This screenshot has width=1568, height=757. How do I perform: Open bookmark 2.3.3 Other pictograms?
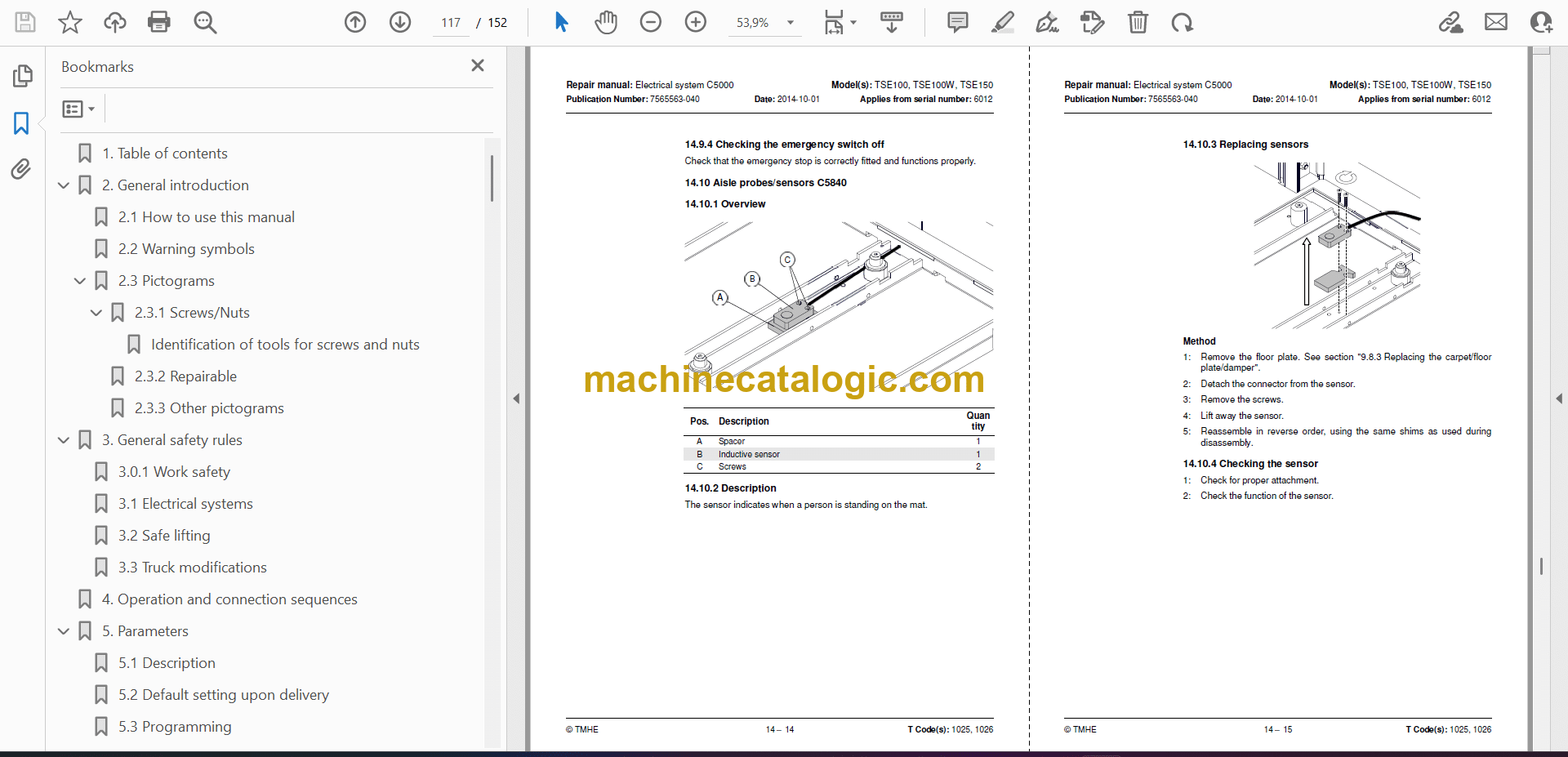click(x=209, y=408)
